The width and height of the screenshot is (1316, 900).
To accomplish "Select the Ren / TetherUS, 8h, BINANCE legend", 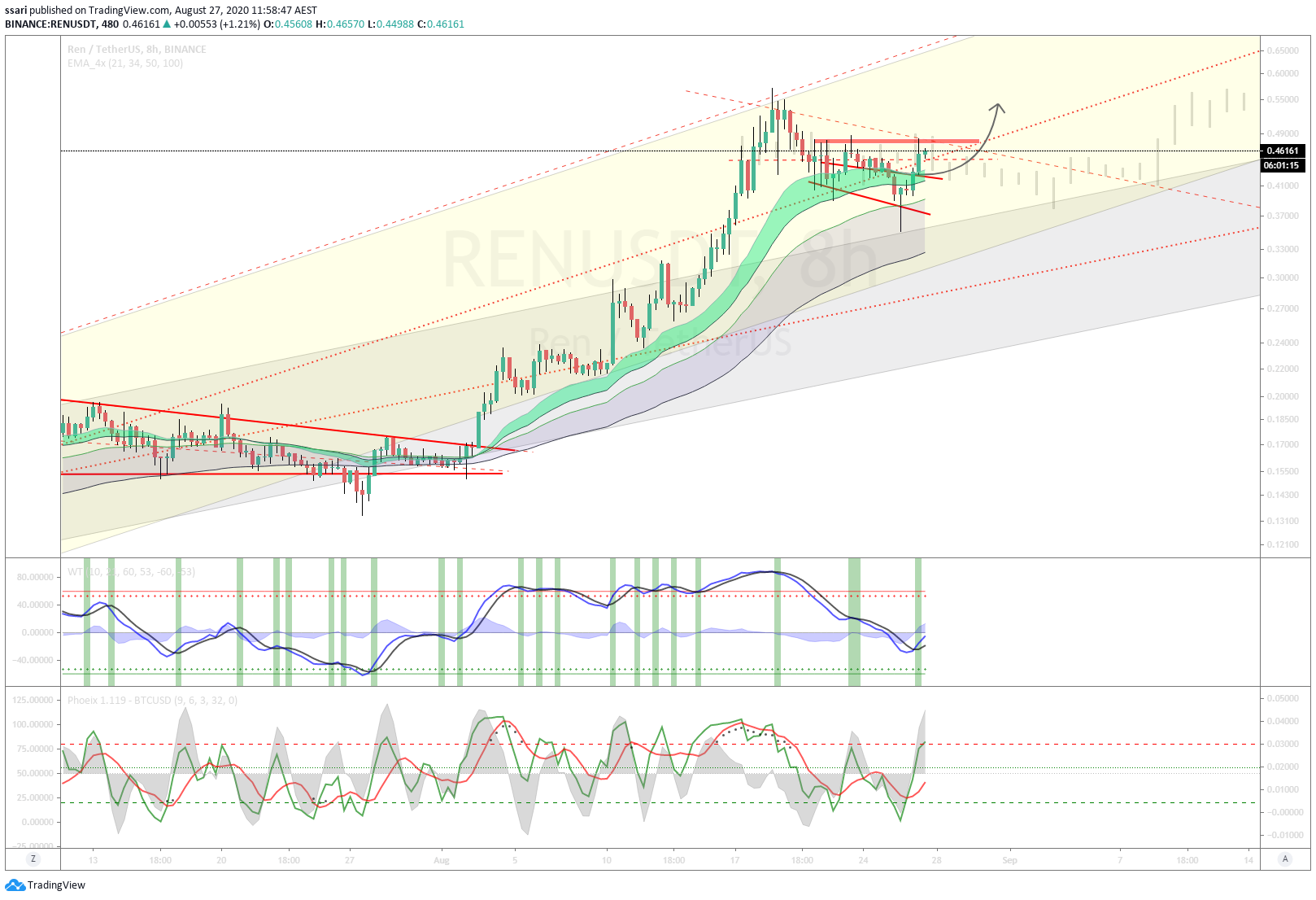I will (x=137, y=50).
